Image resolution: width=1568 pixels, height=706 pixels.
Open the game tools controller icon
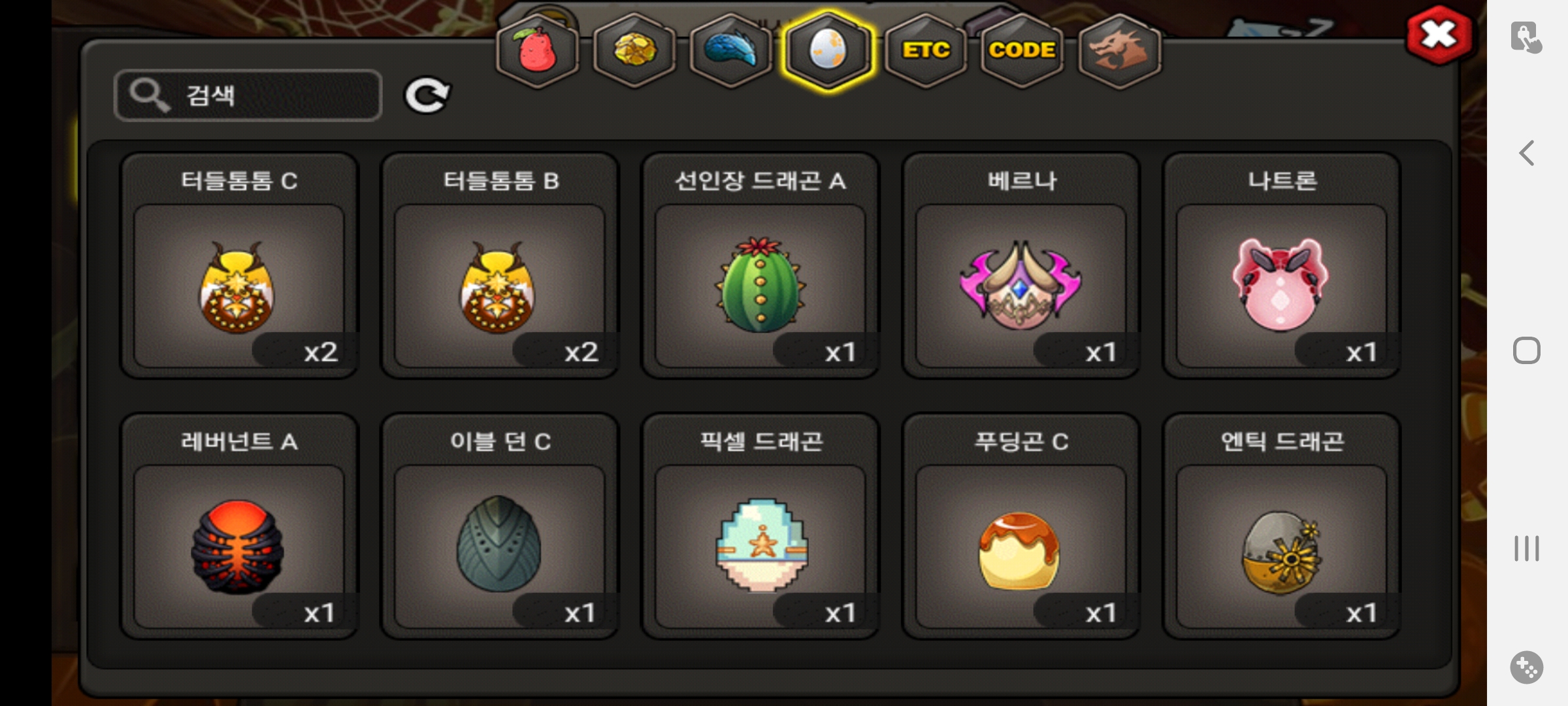1526,667
